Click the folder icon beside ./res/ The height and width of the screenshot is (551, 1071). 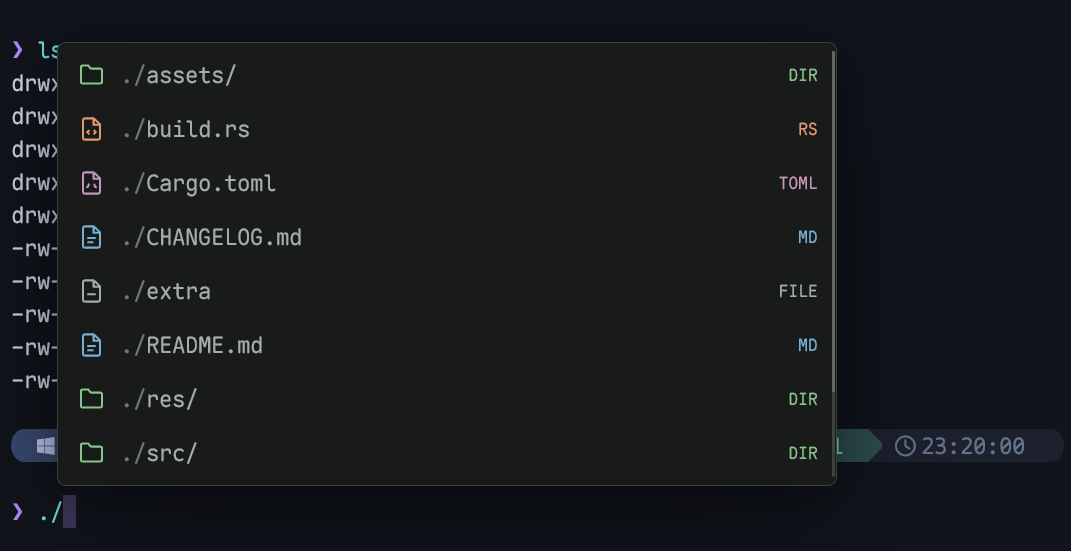91,399
